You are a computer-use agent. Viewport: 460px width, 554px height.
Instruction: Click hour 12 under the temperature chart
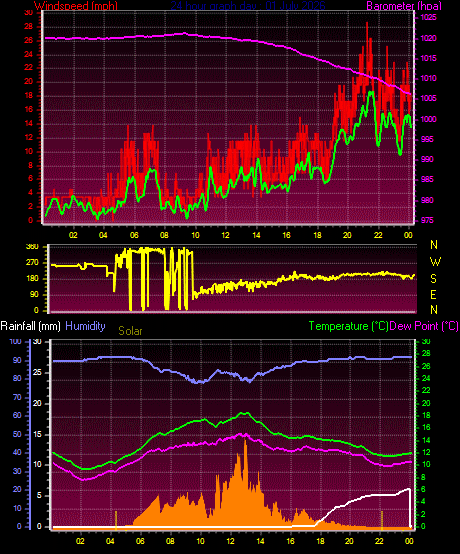click(230, 542)
